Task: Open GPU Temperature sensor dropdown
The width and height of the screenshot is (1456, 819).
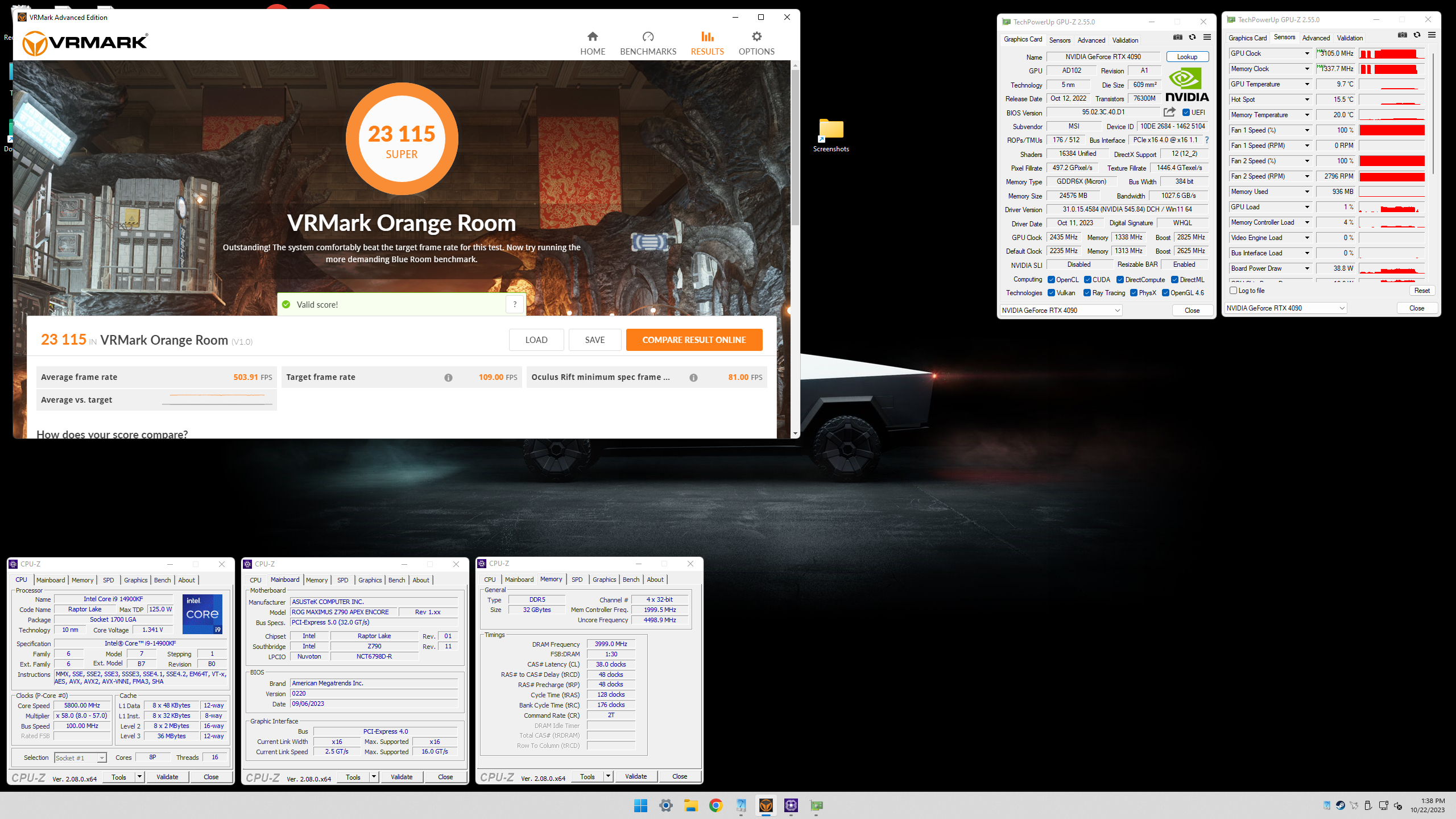Action: tap(1306, 84)
